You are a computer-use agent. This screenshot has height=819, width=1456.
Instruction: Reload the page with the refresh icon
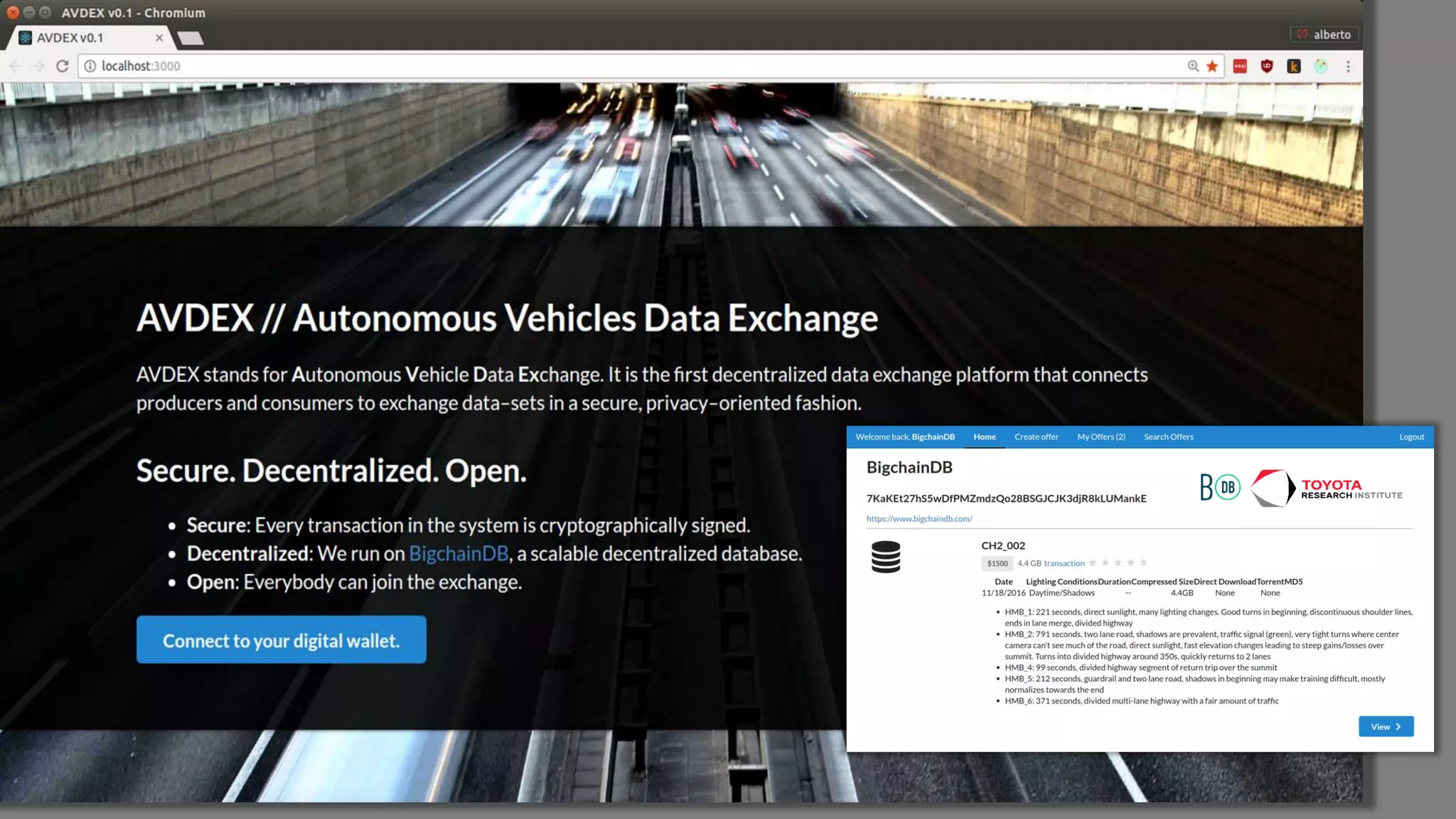63,66
